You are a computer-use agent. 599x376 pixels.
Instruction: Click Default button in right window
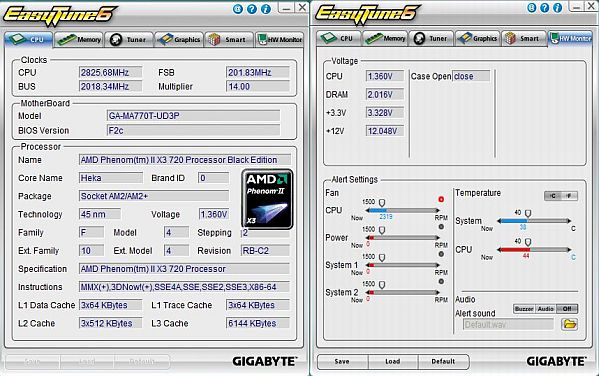(x=443, y=361)
